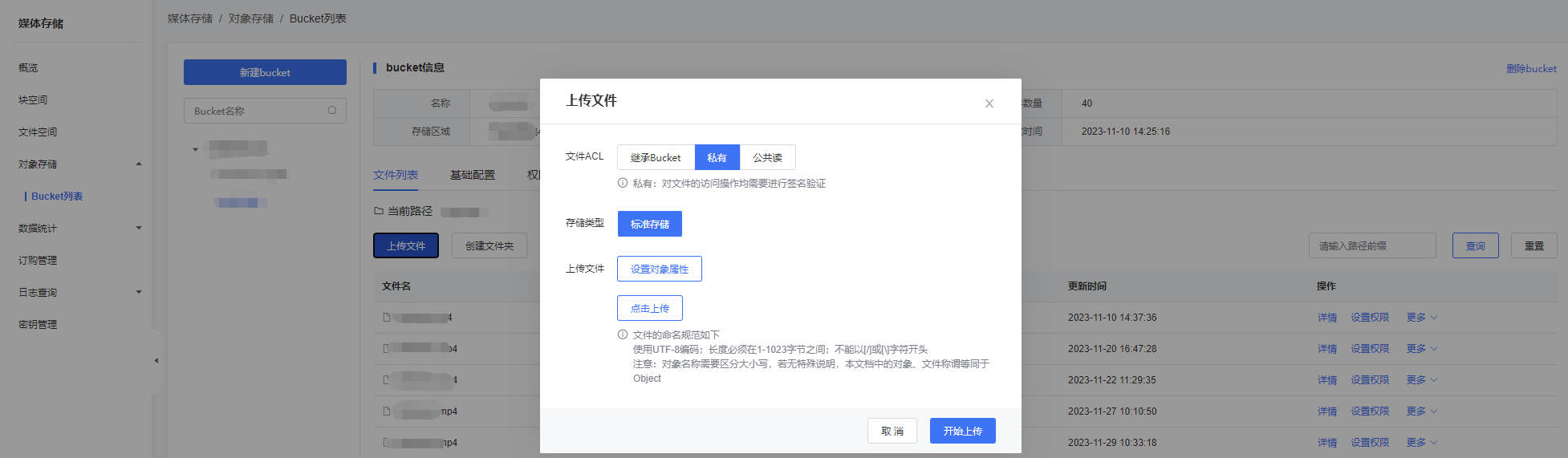Choose 标准存储 storage type
The width and height of the screenshot is (1568, 458).
[x=649, y=224]
